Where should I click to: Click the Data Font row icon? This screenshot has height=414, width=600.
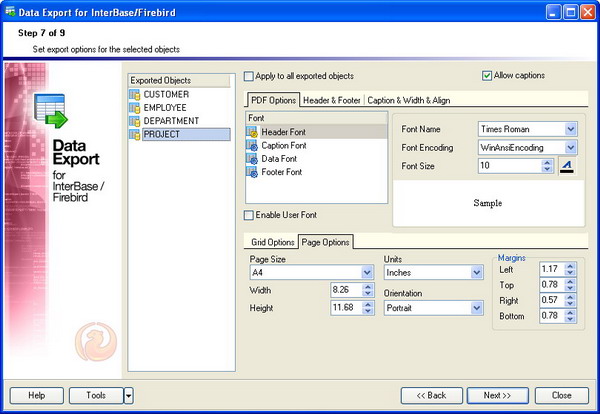pos(252,159)
